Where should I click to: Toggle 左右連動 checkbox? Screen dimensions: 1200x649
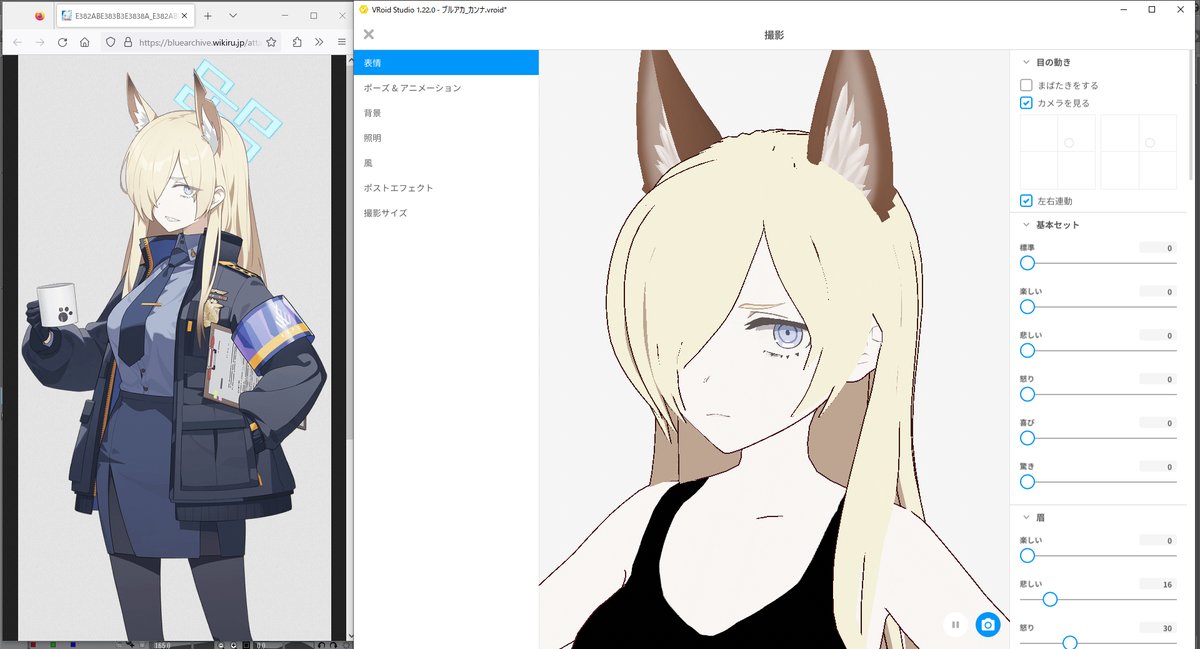(x=1026, y=201)
